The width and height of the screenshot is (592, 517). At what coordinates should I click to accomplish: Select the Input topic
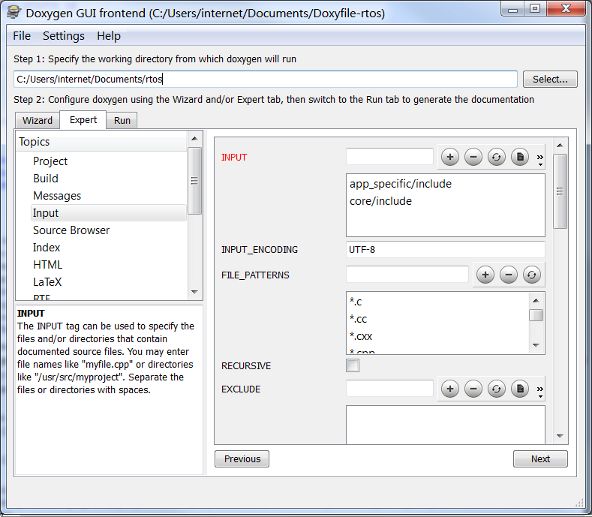pos(109,213)
